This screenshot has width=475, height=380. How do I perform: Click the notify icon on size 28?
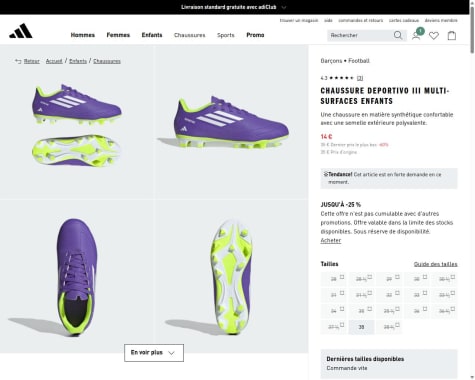click(342, 277)
